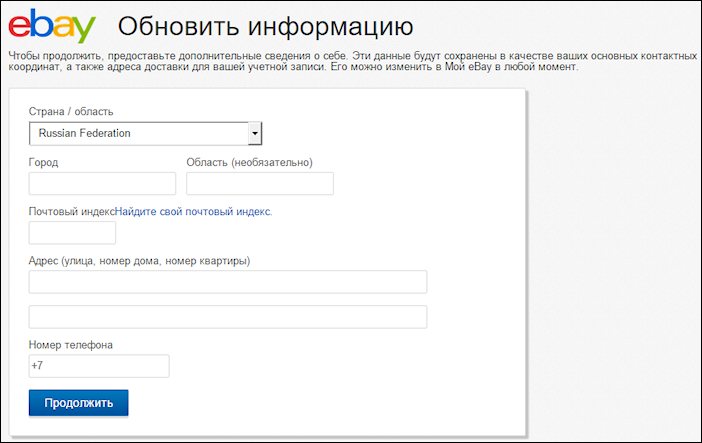Screen dimensions: 702x443
Task: Click the Обновить информацию heading
Action: (265, 26)
